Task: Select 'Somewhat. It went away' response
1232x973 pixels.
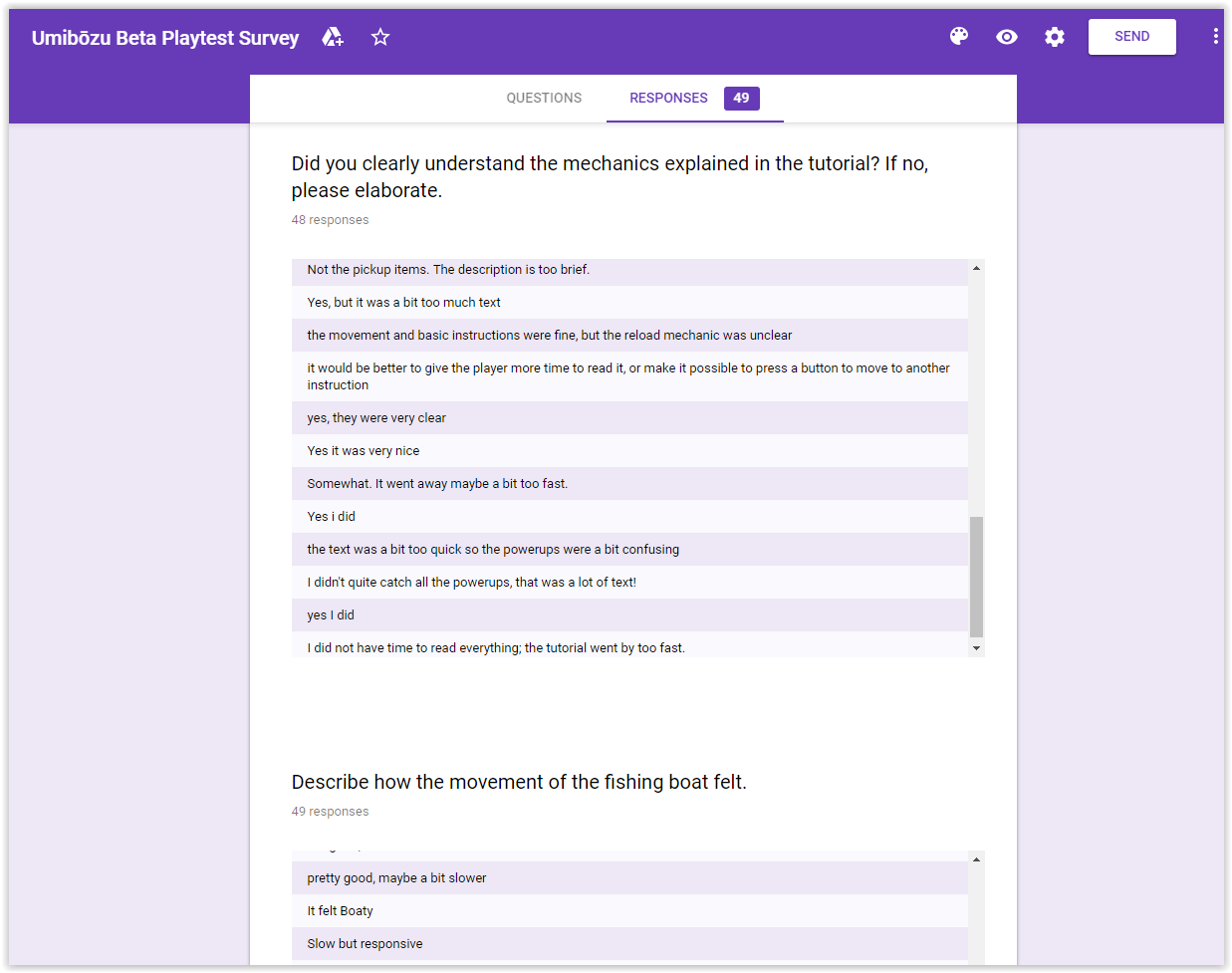Action: (x=629, y=484)
